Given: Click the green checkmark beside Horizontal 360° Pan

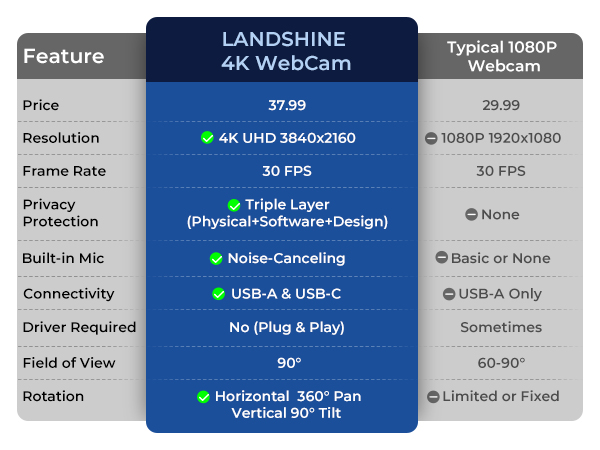Looking at the screenshot, I should tap(203, 397).
